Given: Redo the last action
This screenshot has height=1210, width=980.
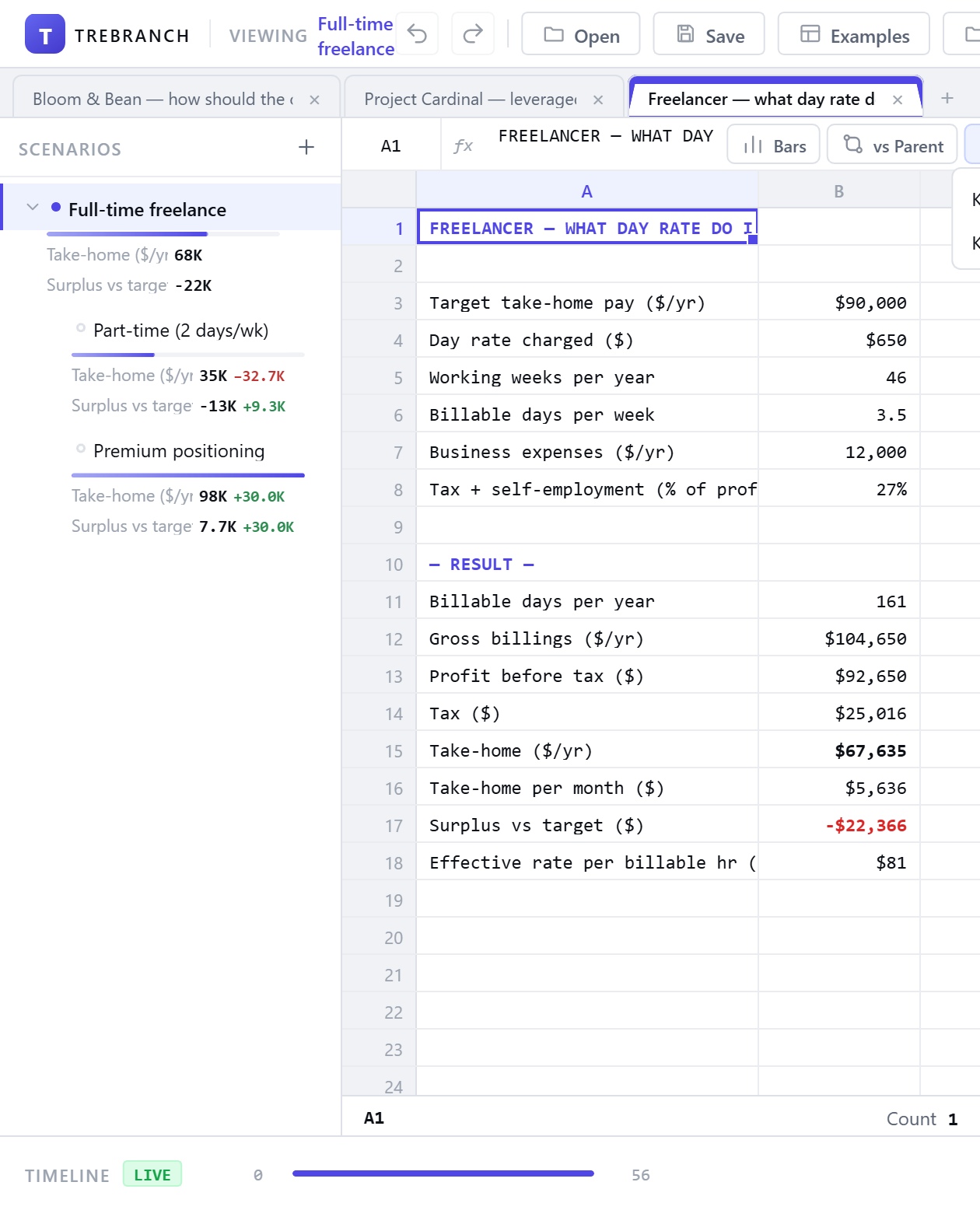Looking at the screenshot, I should click(473, 33).
